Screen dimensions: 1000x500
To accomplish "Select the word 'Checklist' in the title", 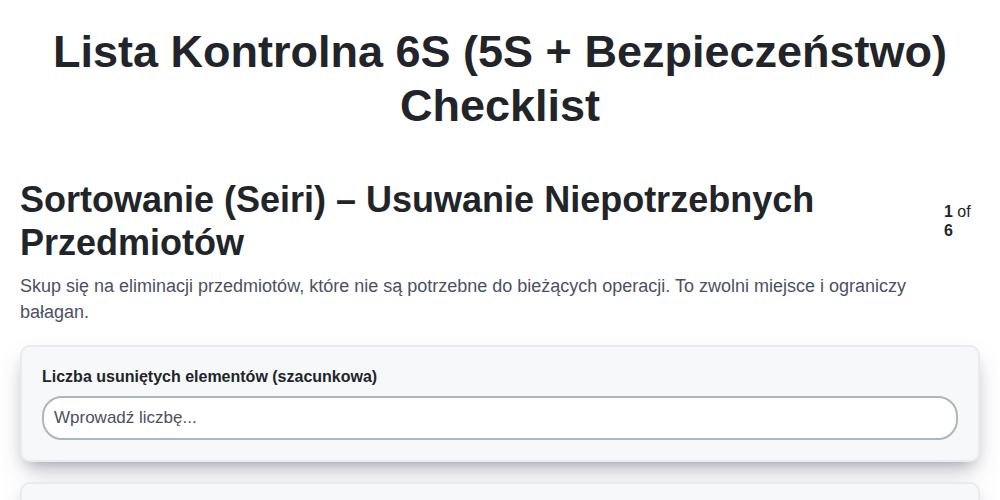I will (x=500, y=105).
